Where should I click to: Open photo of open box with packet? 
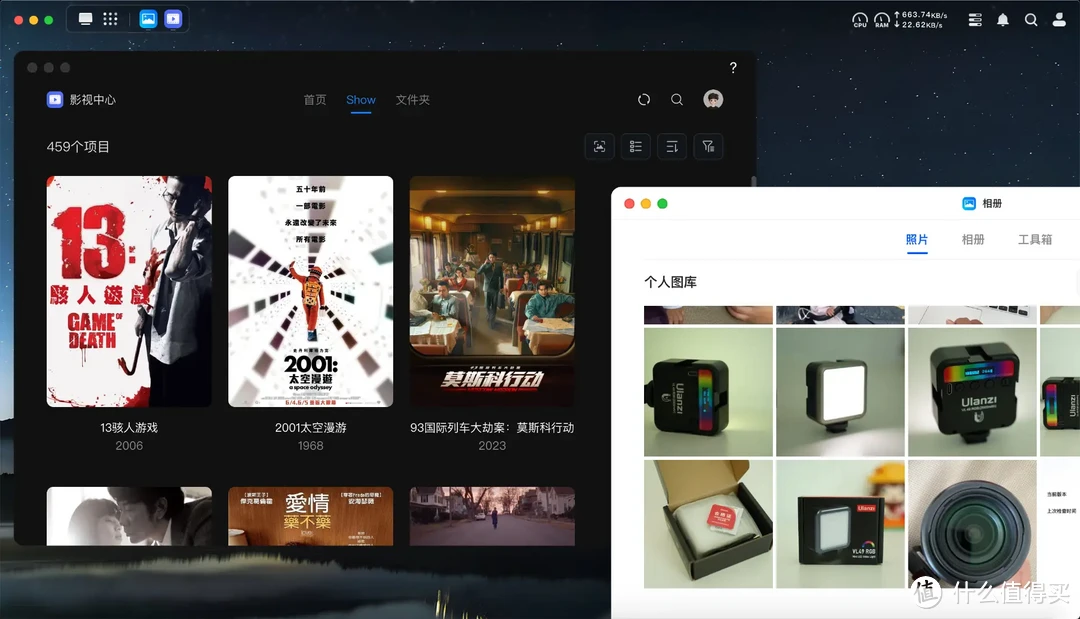click(x=708, y=524)
